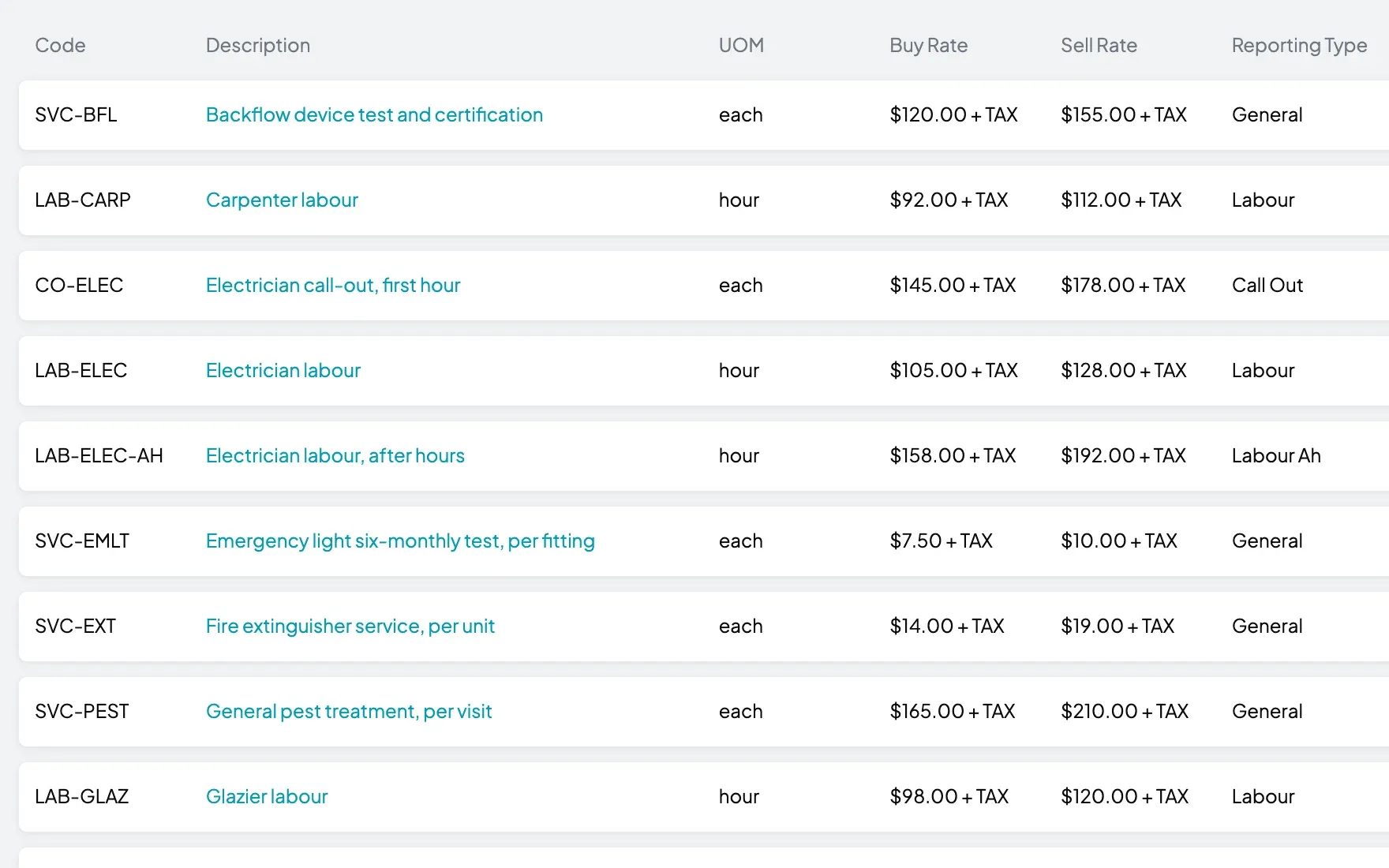The image size is (1389, 868).
Task: Click the Sell Rate column header
Action: click(x=1099, y=46)
